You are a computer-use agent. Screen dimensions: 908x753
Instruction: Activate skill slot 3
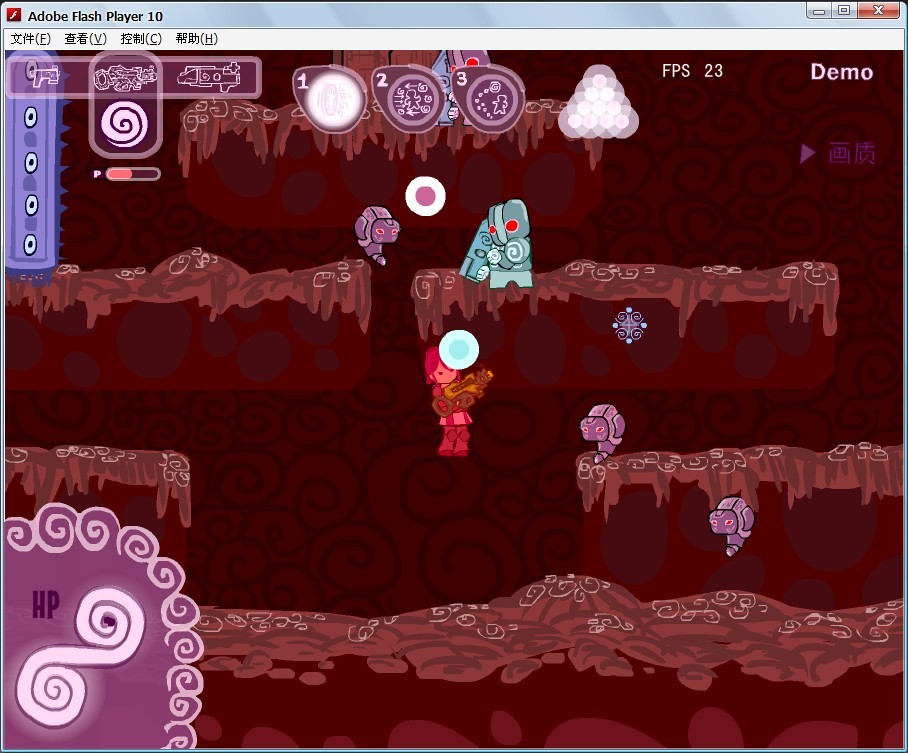point(490,98)
